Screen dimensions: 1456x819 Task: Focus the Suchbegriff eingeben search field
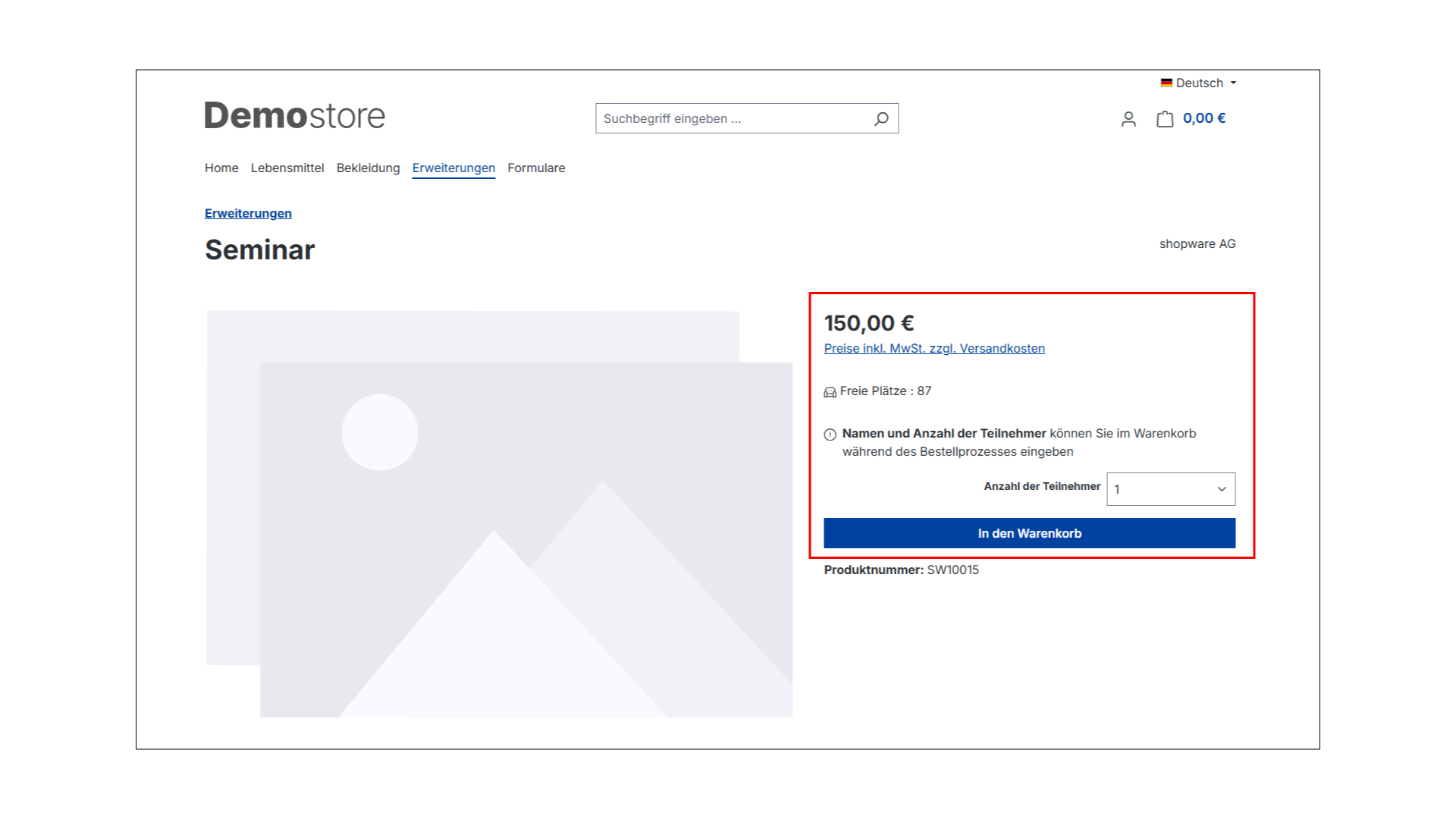732,119
